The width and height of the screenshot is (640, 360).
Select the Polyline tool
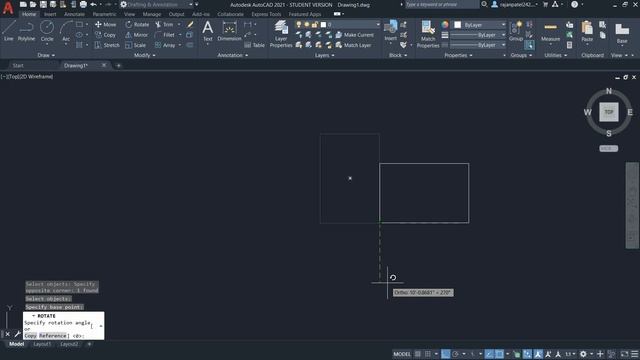pyautogui.click(x=27, y=31)
